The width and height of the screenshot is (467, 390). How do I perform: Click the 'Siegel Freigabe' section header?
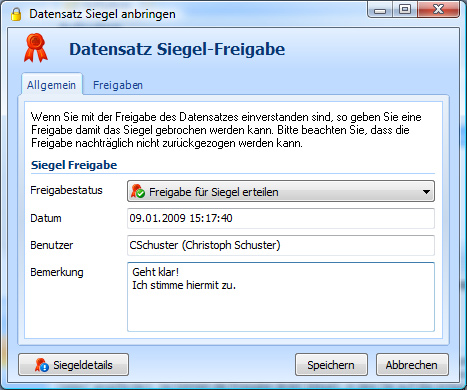(74, 165)
